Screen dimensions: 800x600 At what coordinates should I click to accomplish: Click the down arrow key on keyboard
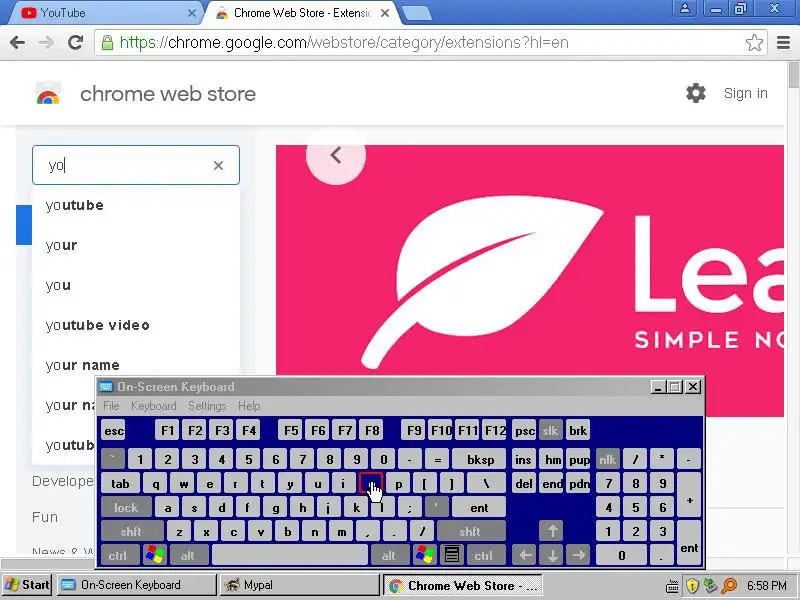(552, 555)
